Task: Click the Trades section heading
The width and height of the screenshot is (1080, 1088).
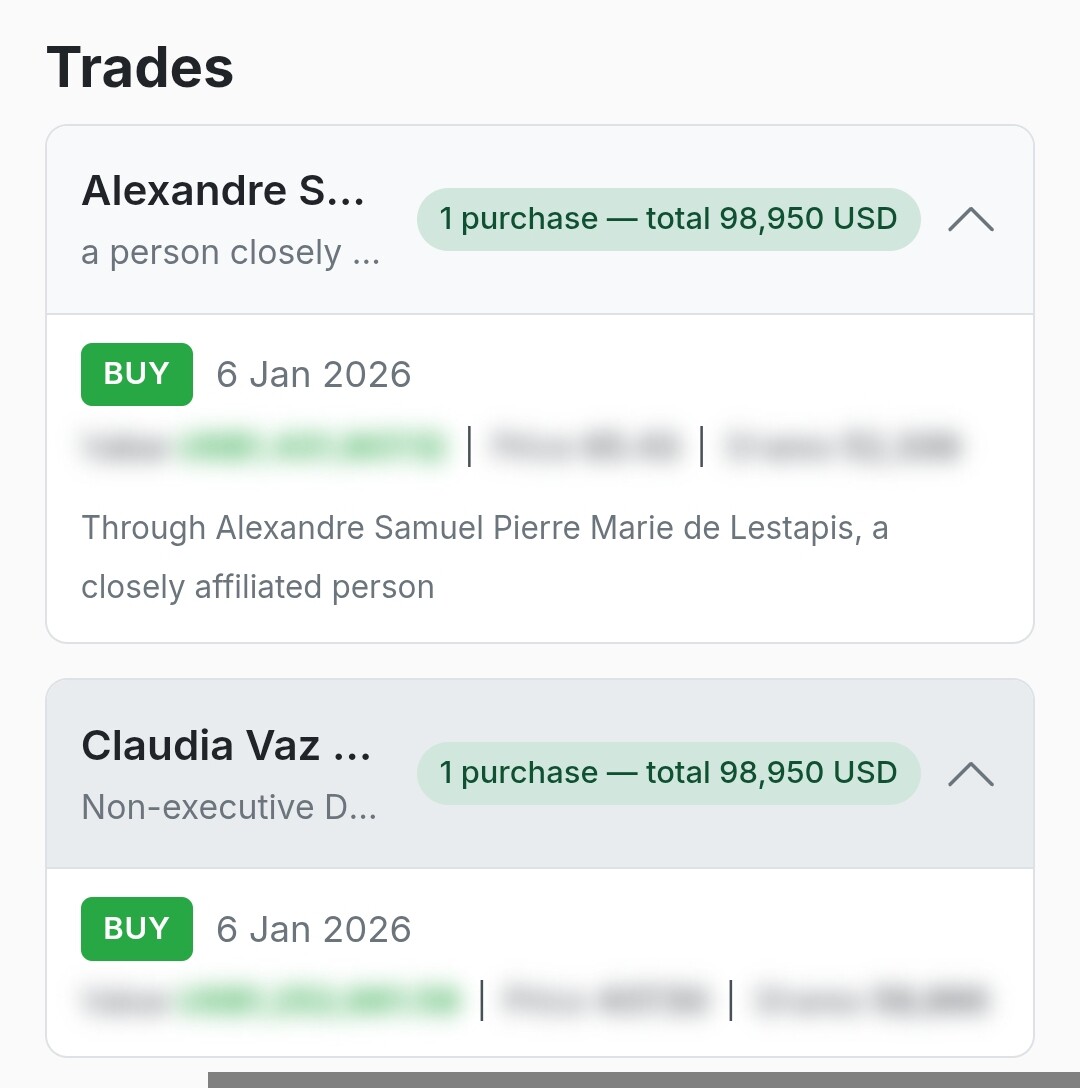Action: [x=140, y=68]
